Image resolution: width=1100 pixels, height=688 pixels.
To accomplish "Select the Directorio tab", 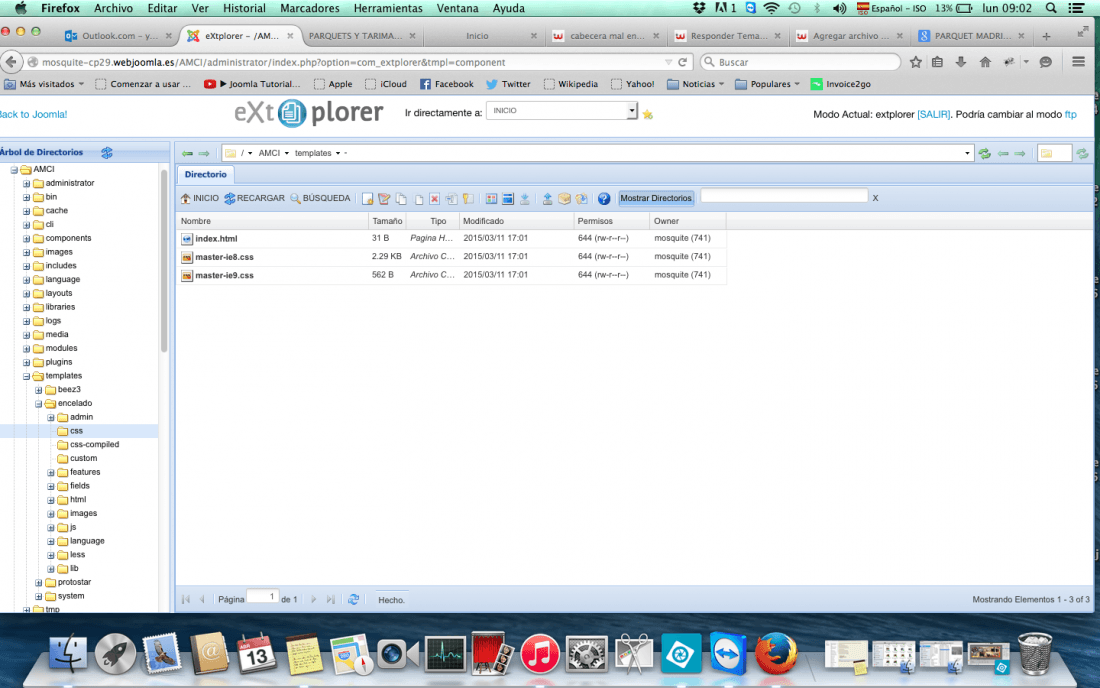I will tap(206, 175).
